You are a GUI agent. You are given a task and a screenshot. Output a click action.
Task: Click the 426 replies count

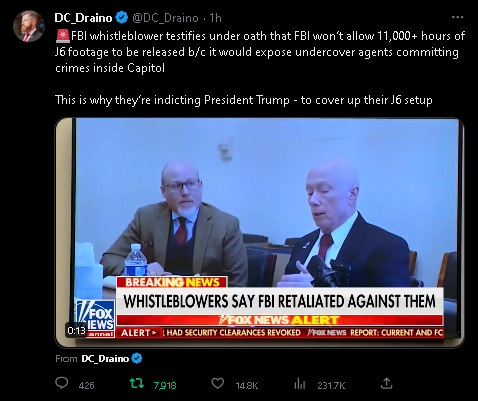tap(86, 386)
